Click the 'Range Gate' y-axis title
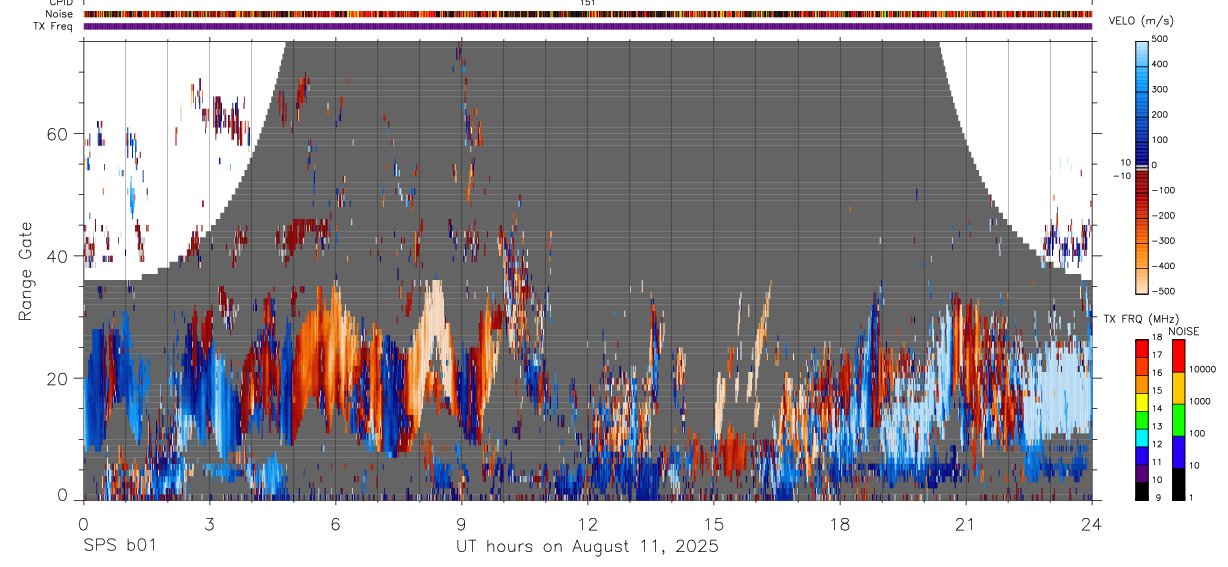The width and height of the screenshot is (1228, 567). pos(26,272)
